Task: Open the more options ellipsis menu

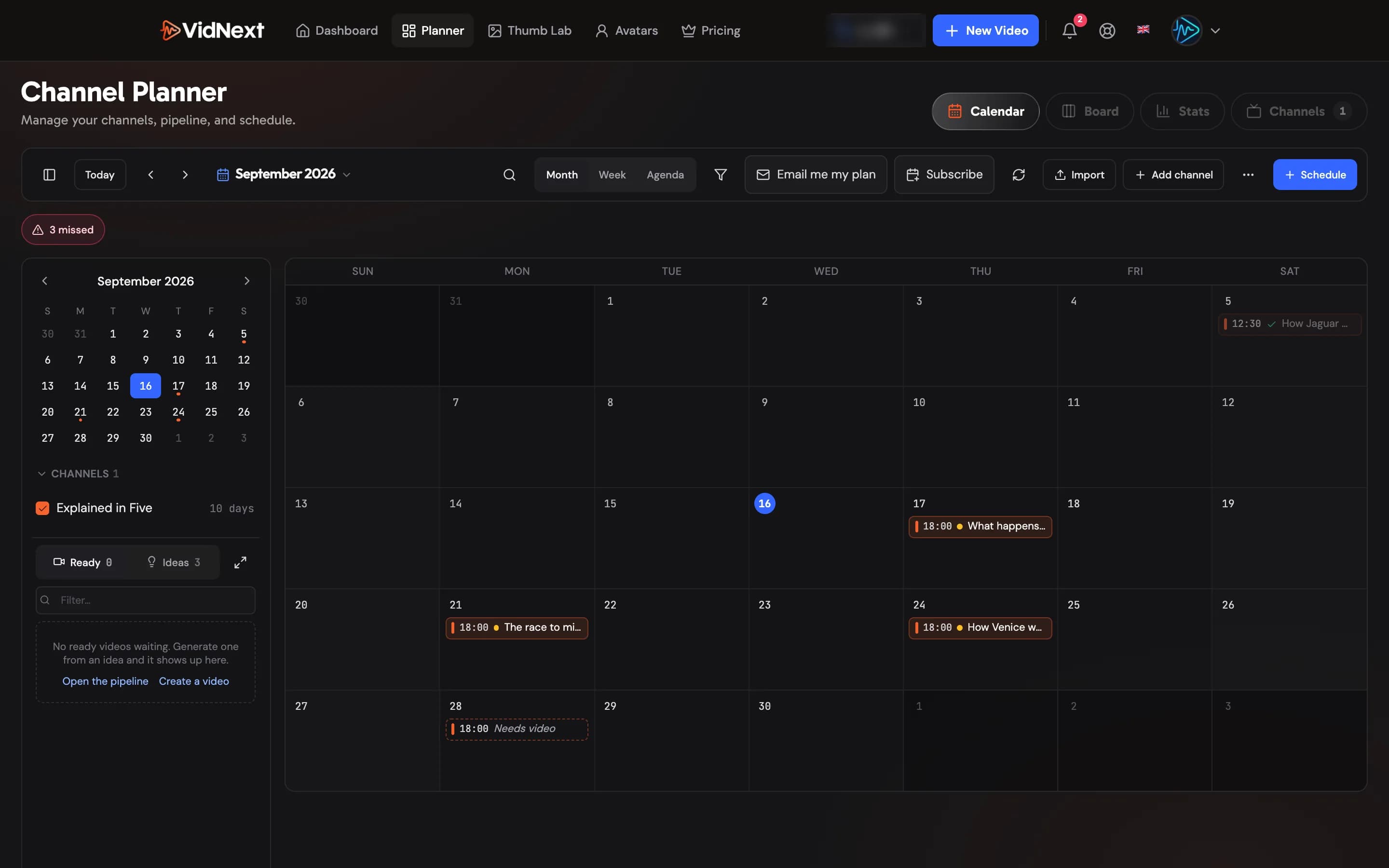Action: (x=1248, y=175)
